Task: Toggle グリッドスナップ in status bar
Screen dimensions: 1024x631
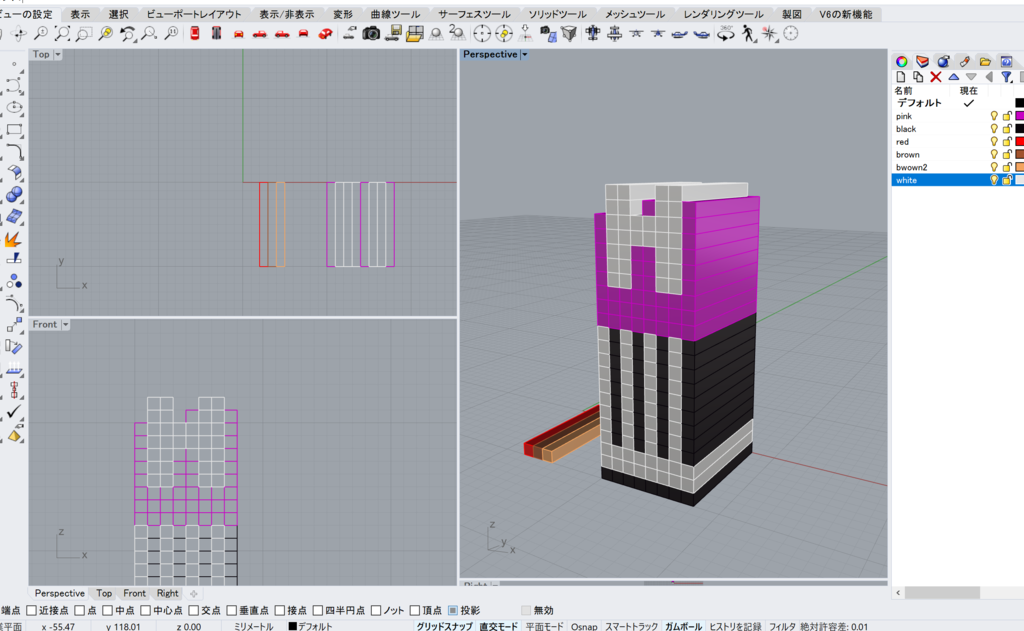Action: coord(444,626)
